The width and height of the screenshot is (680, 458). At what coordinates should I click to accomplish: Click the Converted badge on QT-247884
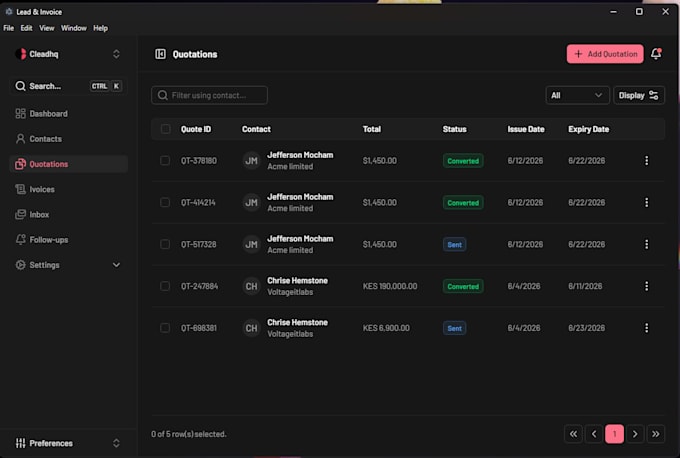(463, 286)
